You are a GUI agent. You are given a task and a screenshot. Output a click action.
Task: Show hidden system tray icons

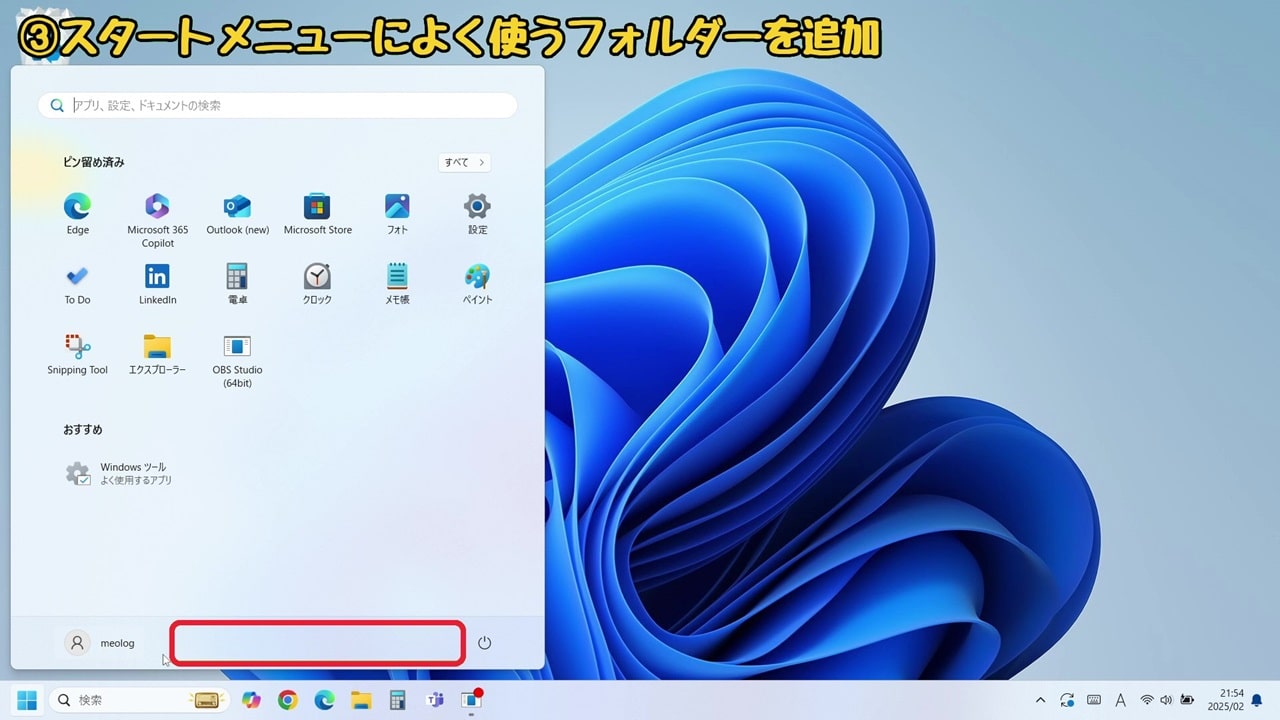(x=1040, y=700)
